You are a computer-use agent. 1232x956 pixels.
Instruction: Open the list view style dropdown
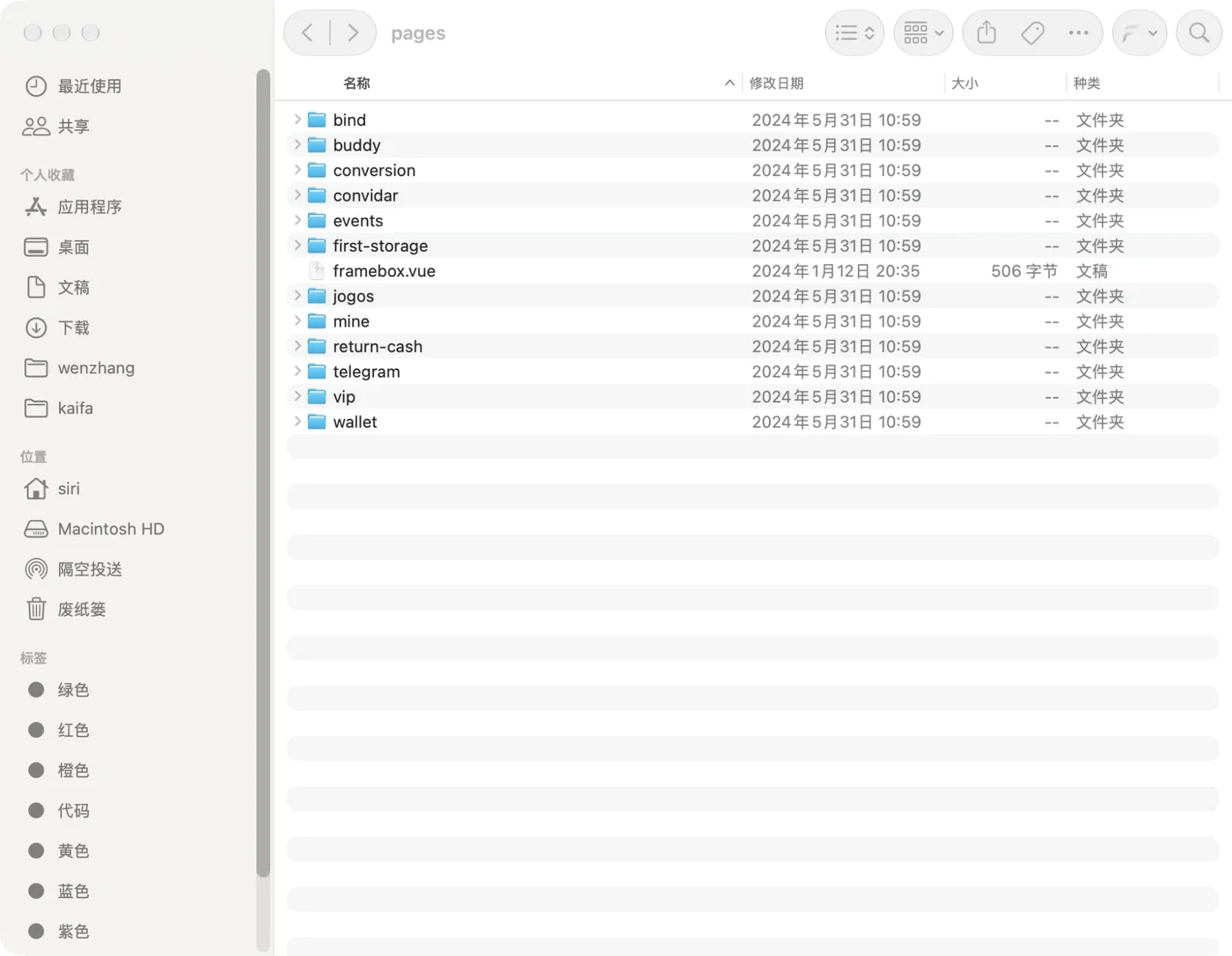point(854,33)
